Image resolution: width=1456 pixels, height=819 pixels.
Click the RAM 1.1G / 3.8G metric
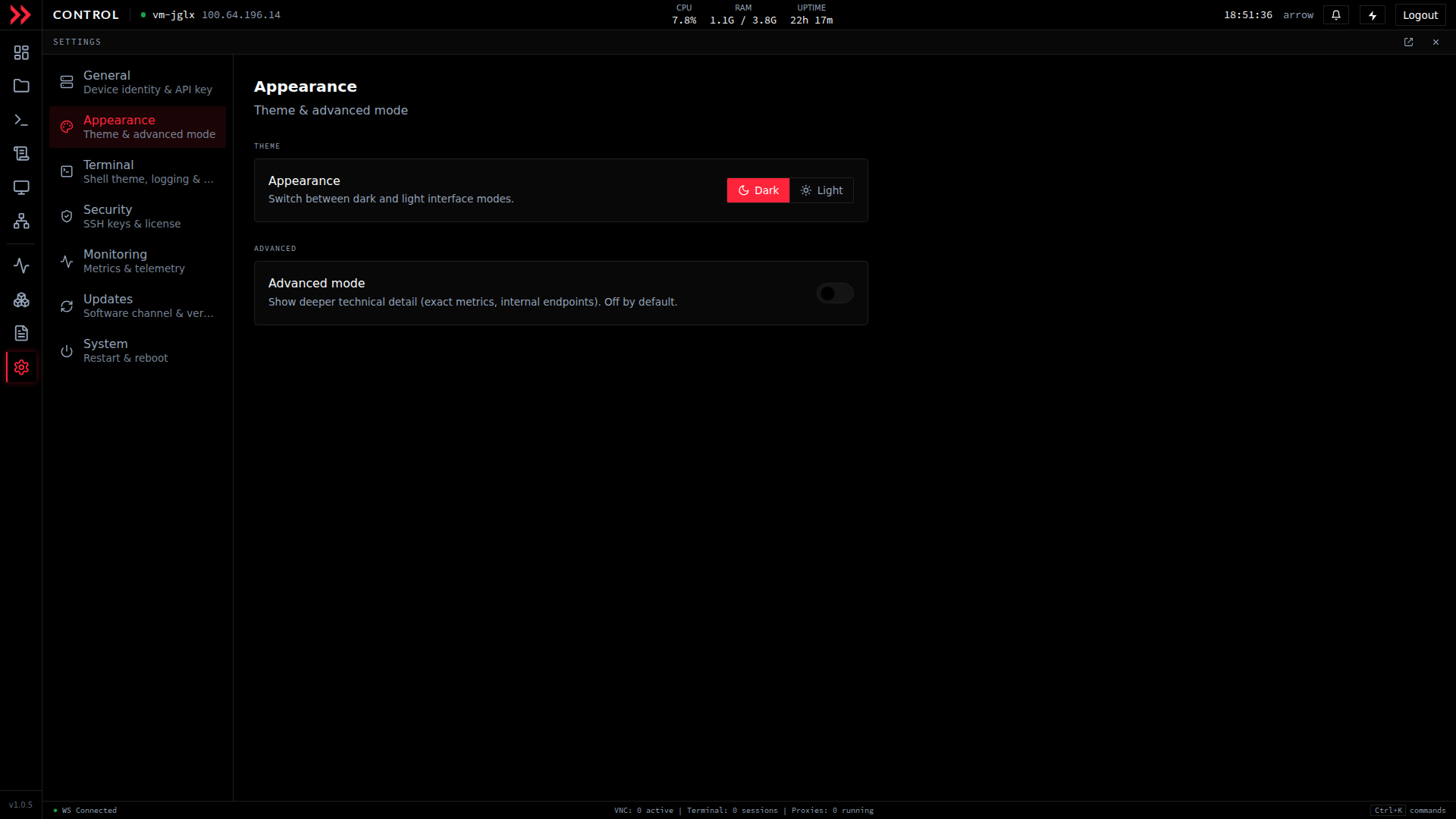tap(743, 14)
